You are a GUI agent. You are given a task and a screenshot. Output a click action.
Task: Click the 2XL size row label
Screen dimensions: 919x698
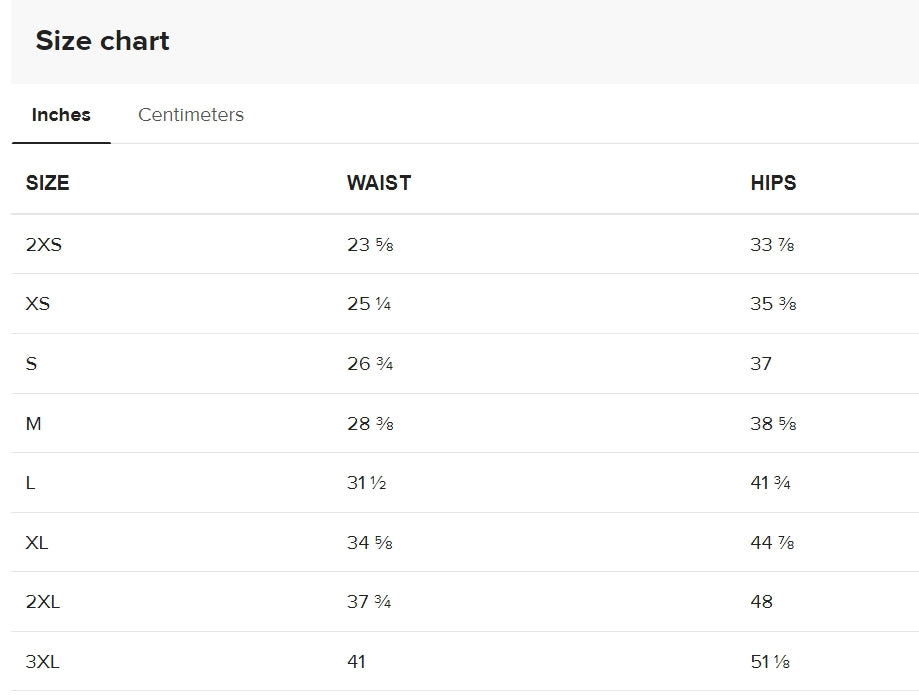(x=43, y=602)
